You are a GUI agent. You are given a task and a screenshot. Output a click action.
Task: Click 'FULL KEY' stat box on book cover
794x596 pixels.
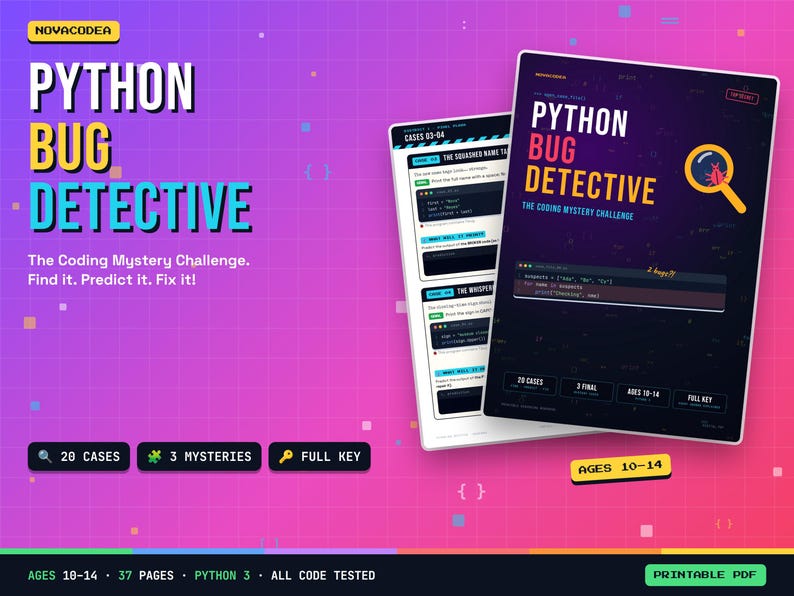pyautogui.click(x=700, y=401)
